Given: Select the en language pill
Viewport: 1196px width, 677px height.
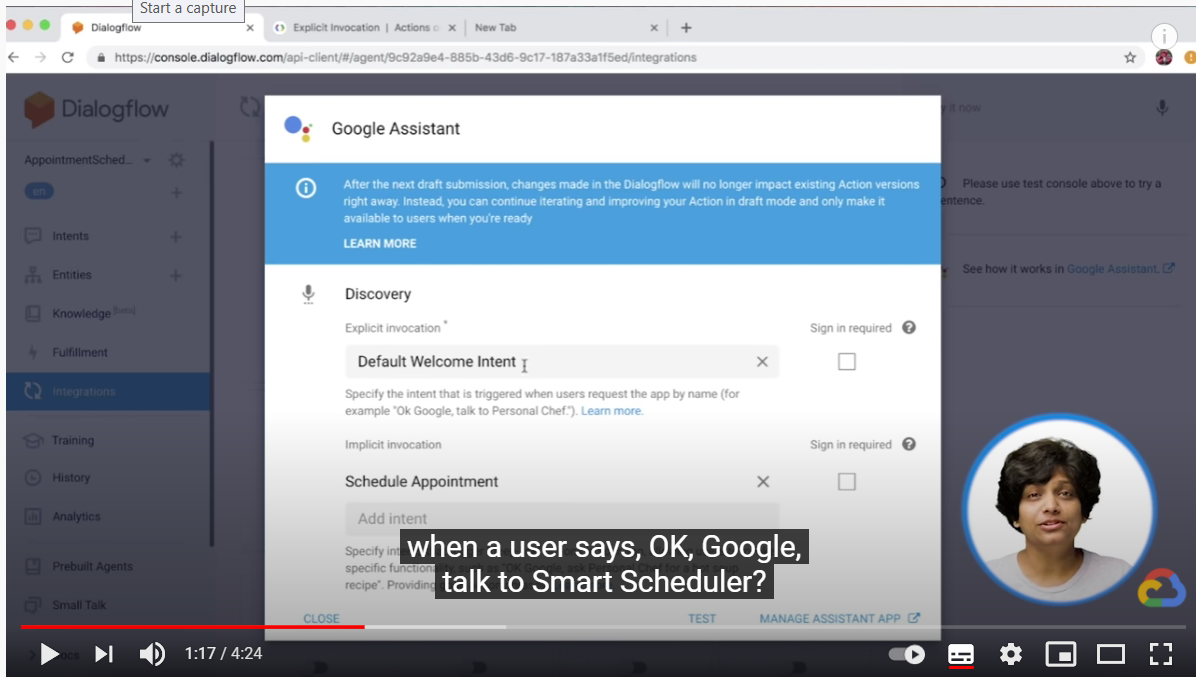Looking at the screenshot, I should click(x=39, y=191).
